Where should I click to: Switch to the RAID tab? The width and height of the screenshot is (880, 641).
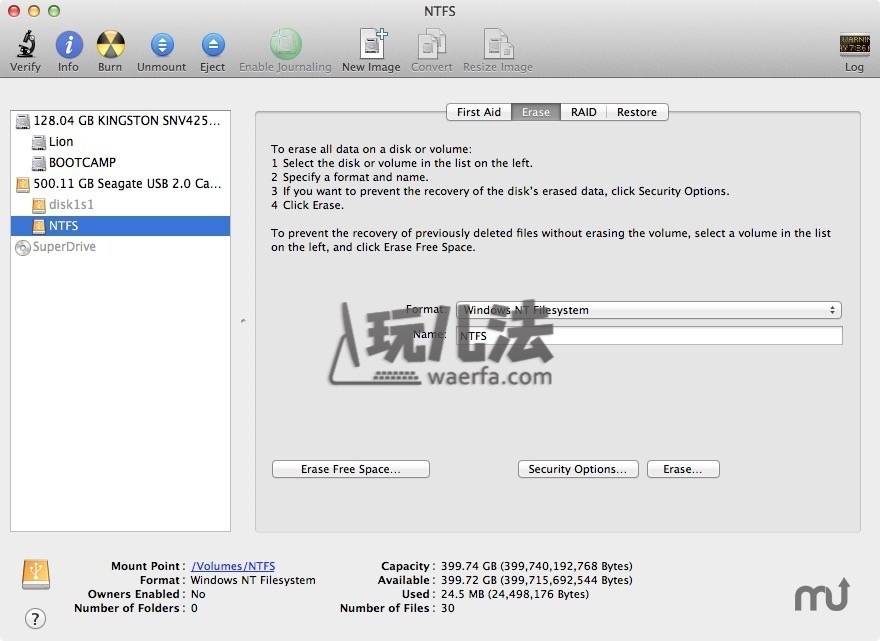(x=583, y=112)
